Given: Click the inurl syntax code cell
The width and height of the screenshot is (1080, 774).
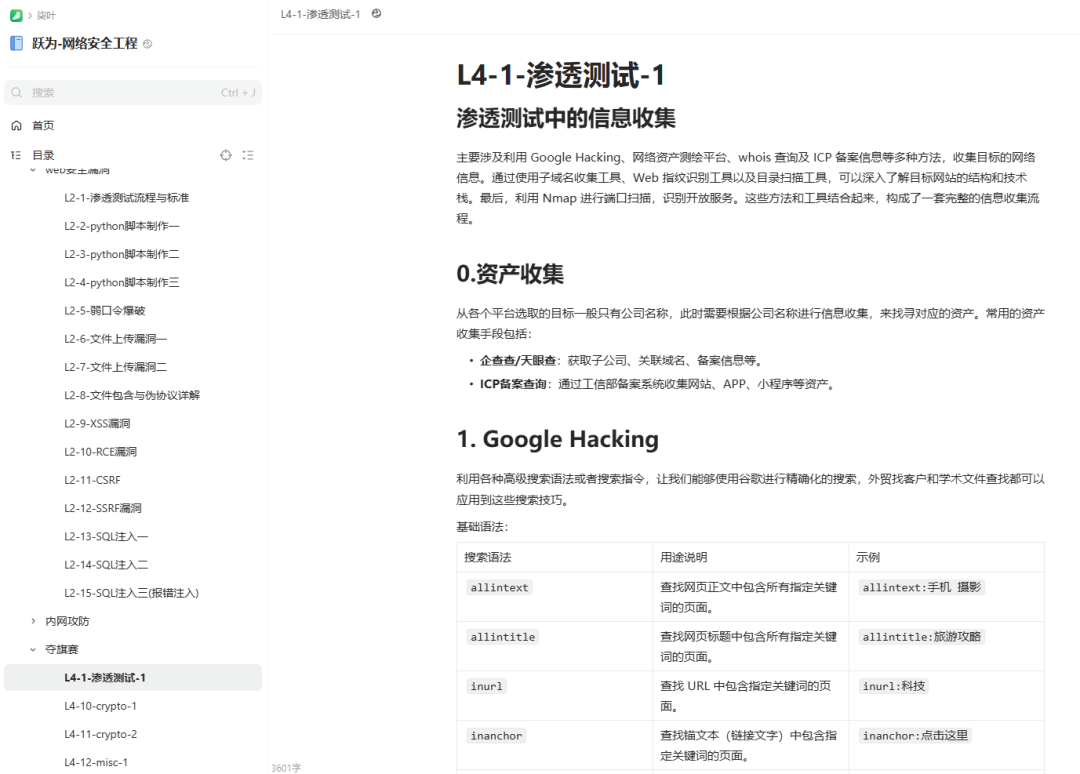Looking at the screenshot, I should [x=486, y=686].
